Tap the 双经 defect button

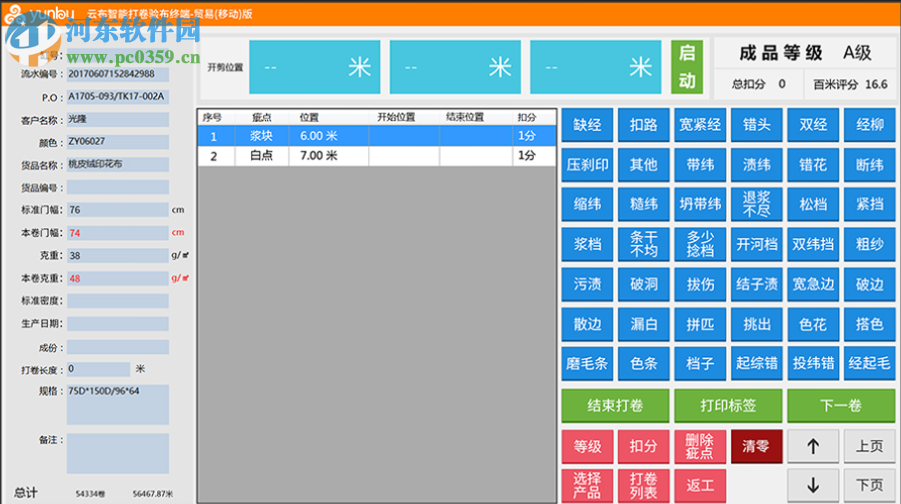pyautogui.click(x=813, y=125)
